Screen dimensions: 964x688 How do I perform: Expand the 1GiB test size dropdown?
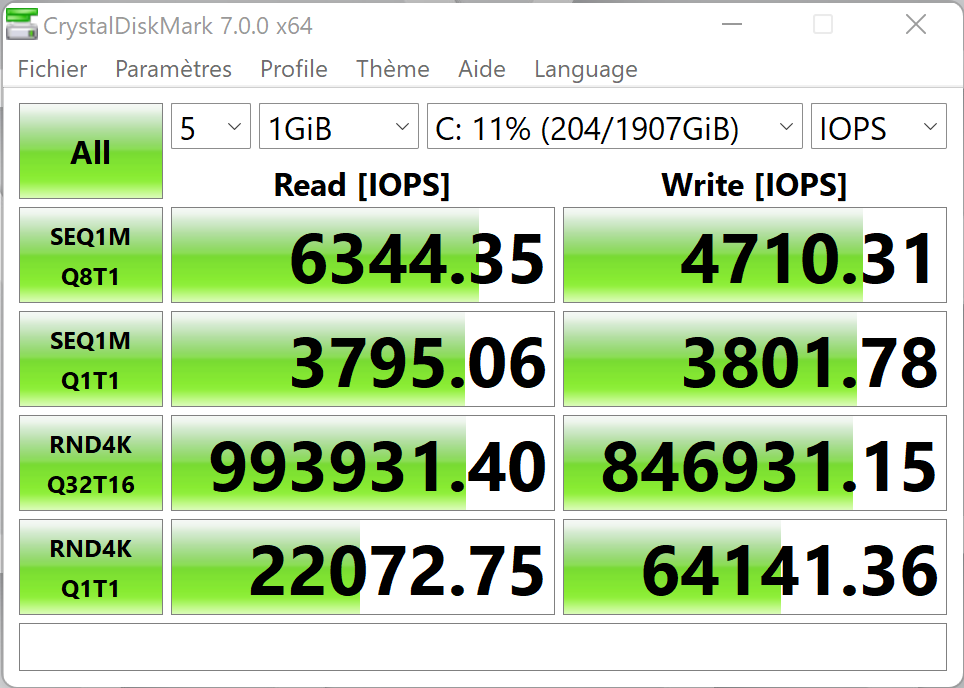tap(339, 126)
